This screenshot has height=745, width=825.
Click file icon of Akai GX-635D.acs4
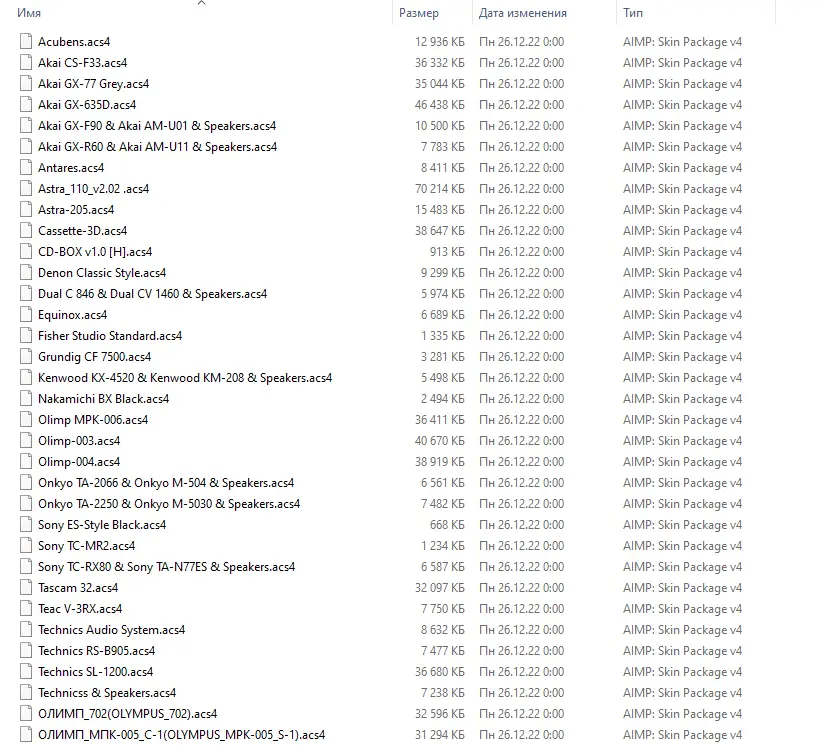[26, 105]
